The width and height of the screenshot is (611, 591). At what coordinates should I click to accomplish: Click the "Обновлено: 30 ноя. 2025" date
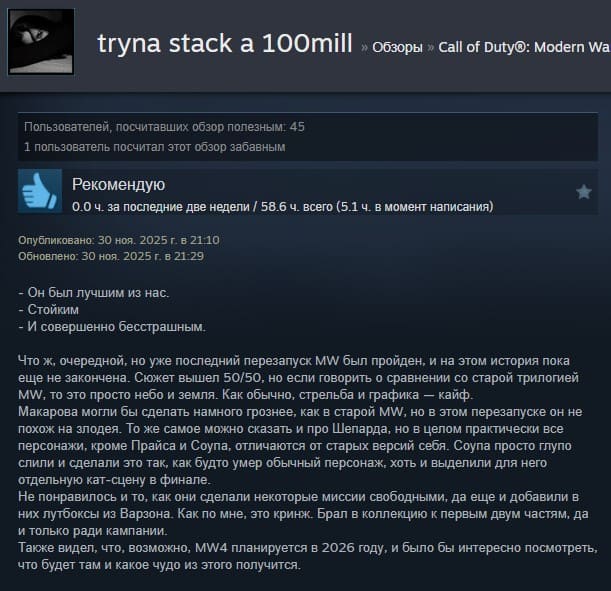[x=111, y=256]
